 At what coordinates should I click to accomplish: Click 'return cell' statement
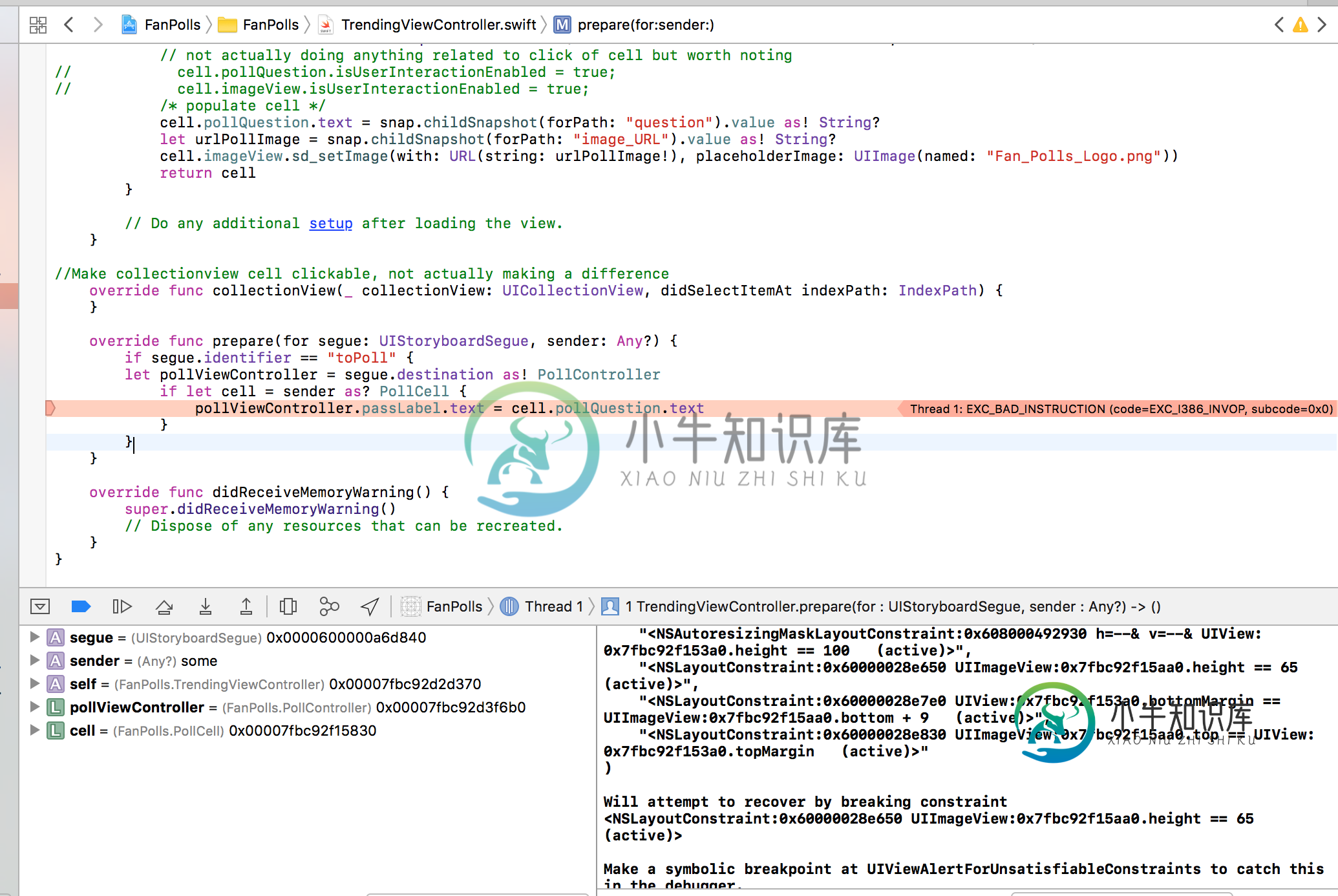click(x=208, y=173)
